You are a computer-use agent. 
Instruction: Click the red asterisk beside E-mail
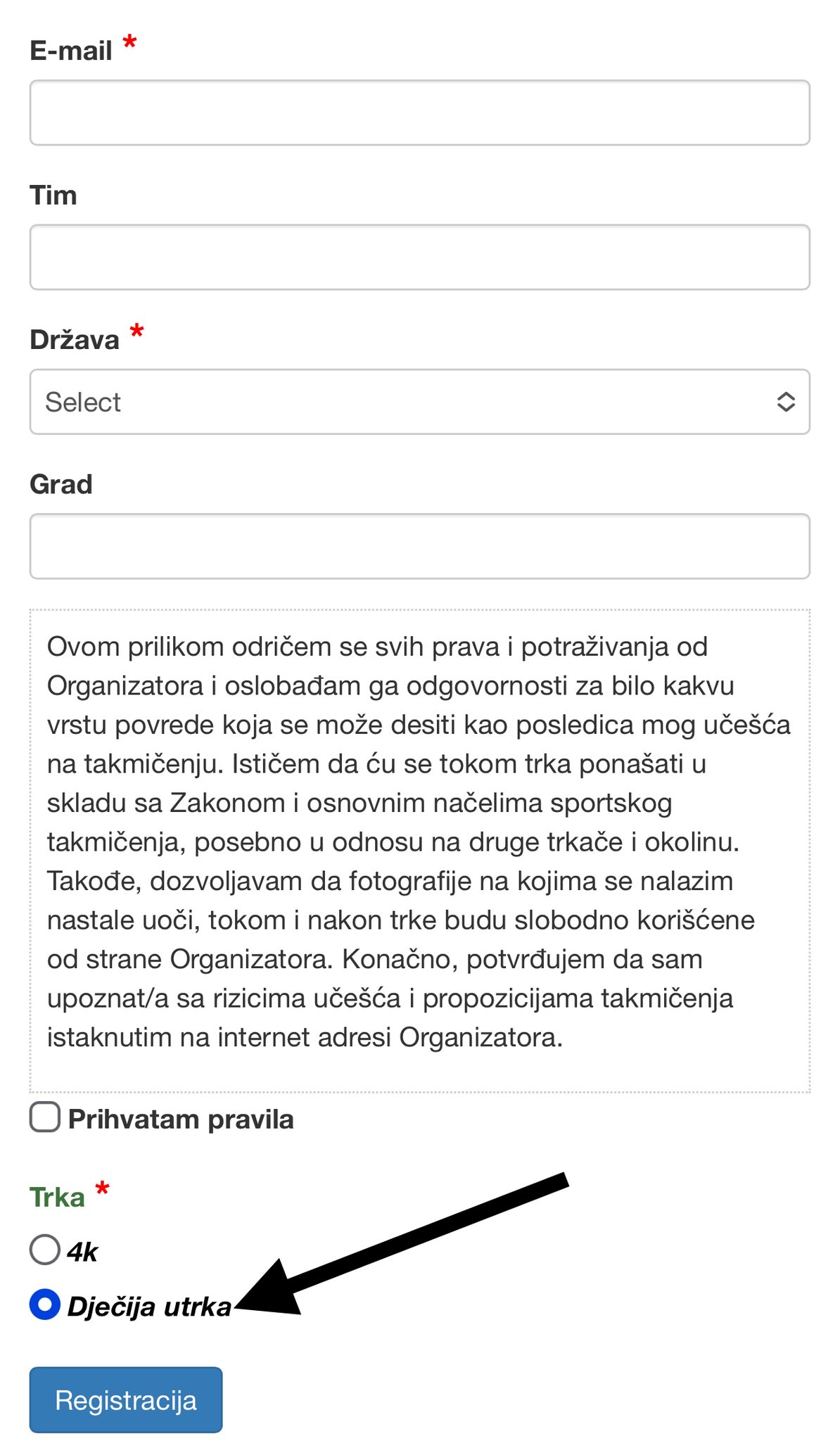tap(129, 42)
